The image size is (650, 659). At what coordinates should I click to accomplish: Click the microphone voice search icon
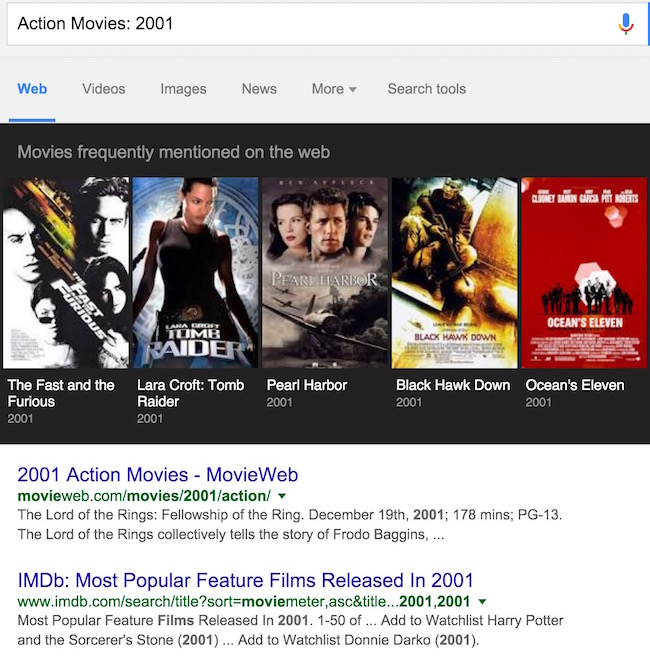tap(626, 24)
